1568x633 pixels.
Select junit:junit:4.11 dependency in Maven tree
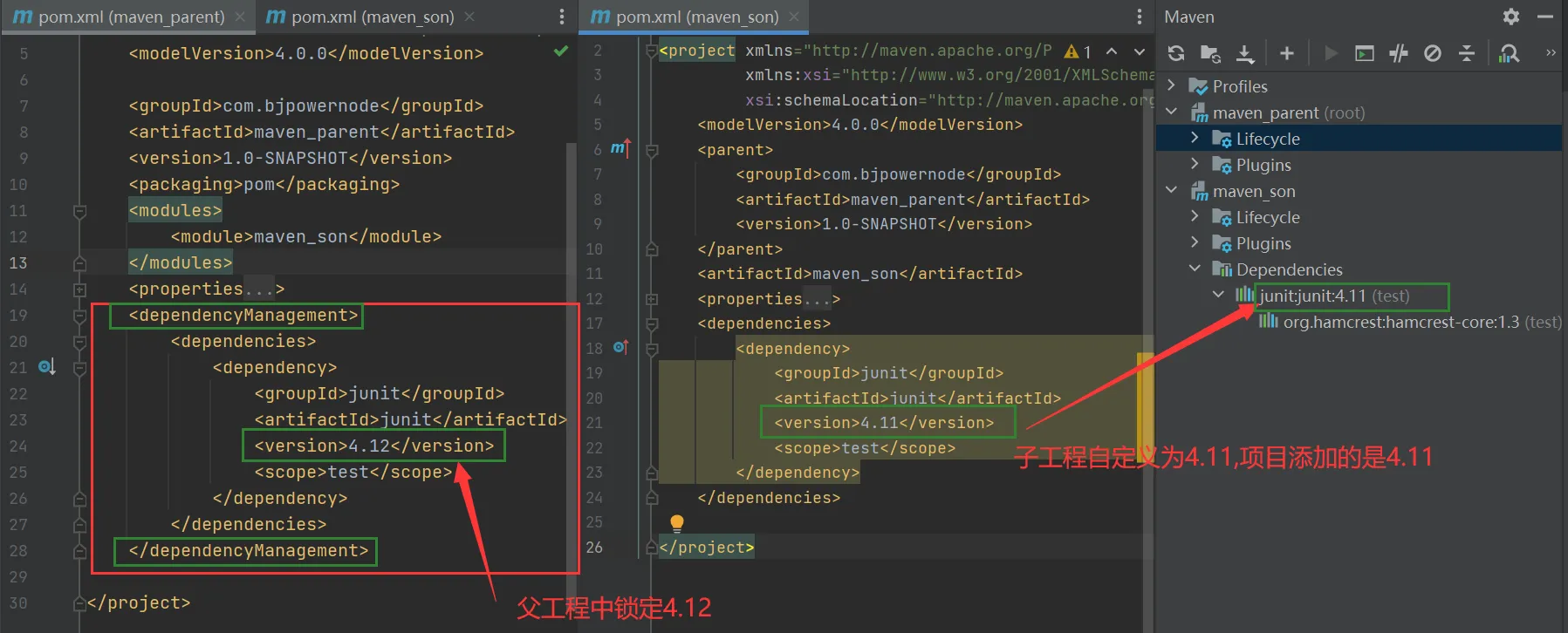pos(1334,296)
